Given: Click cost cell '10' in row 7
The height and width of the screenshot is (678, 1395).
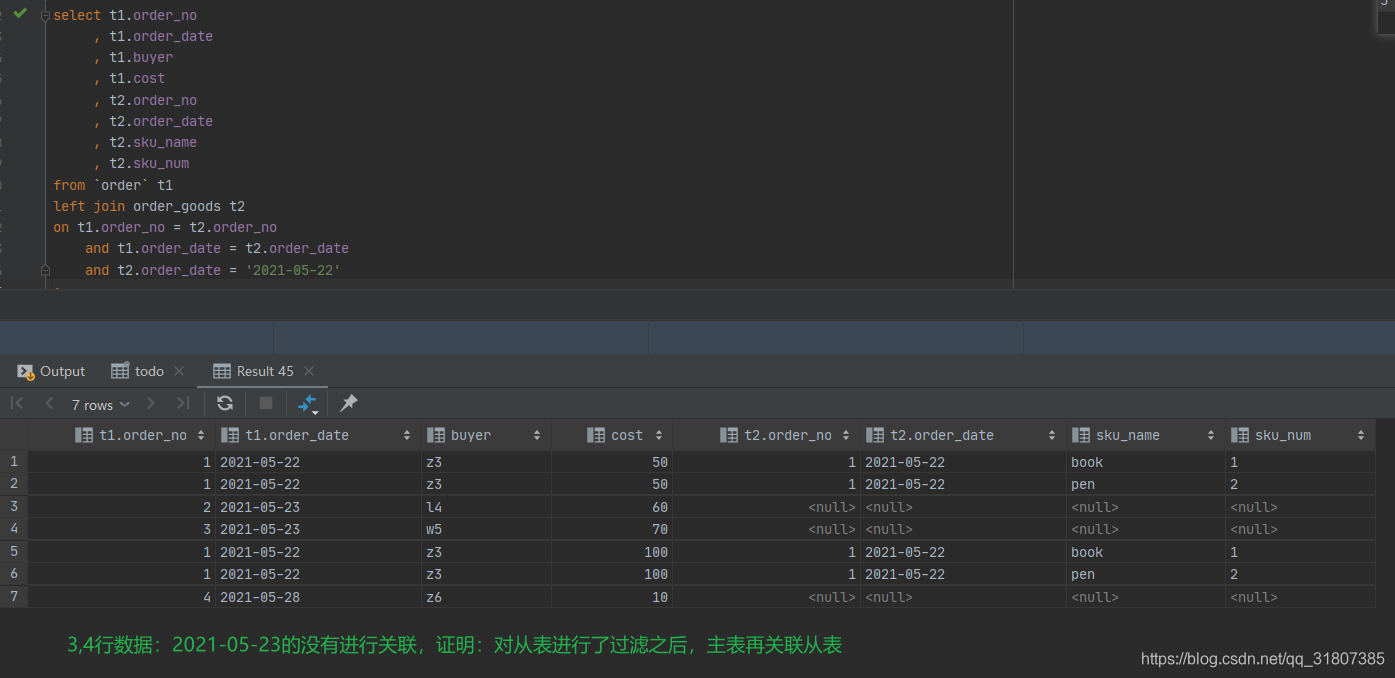Looking at the screenshot, I should [x=612, y=597].
